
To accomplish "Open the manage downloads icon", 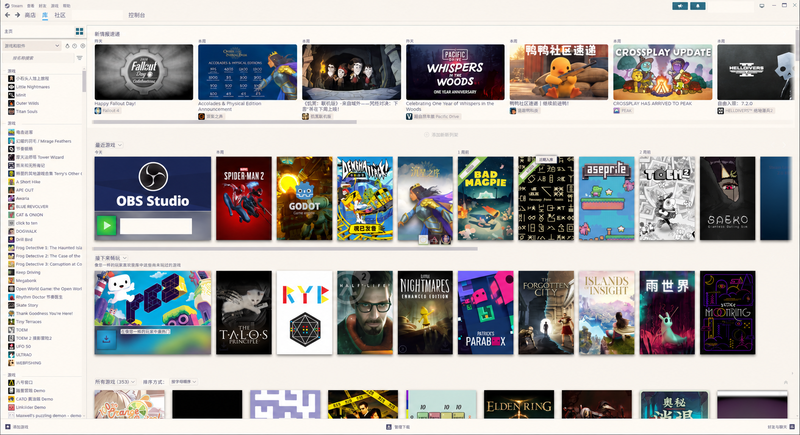I will [389, 427].
